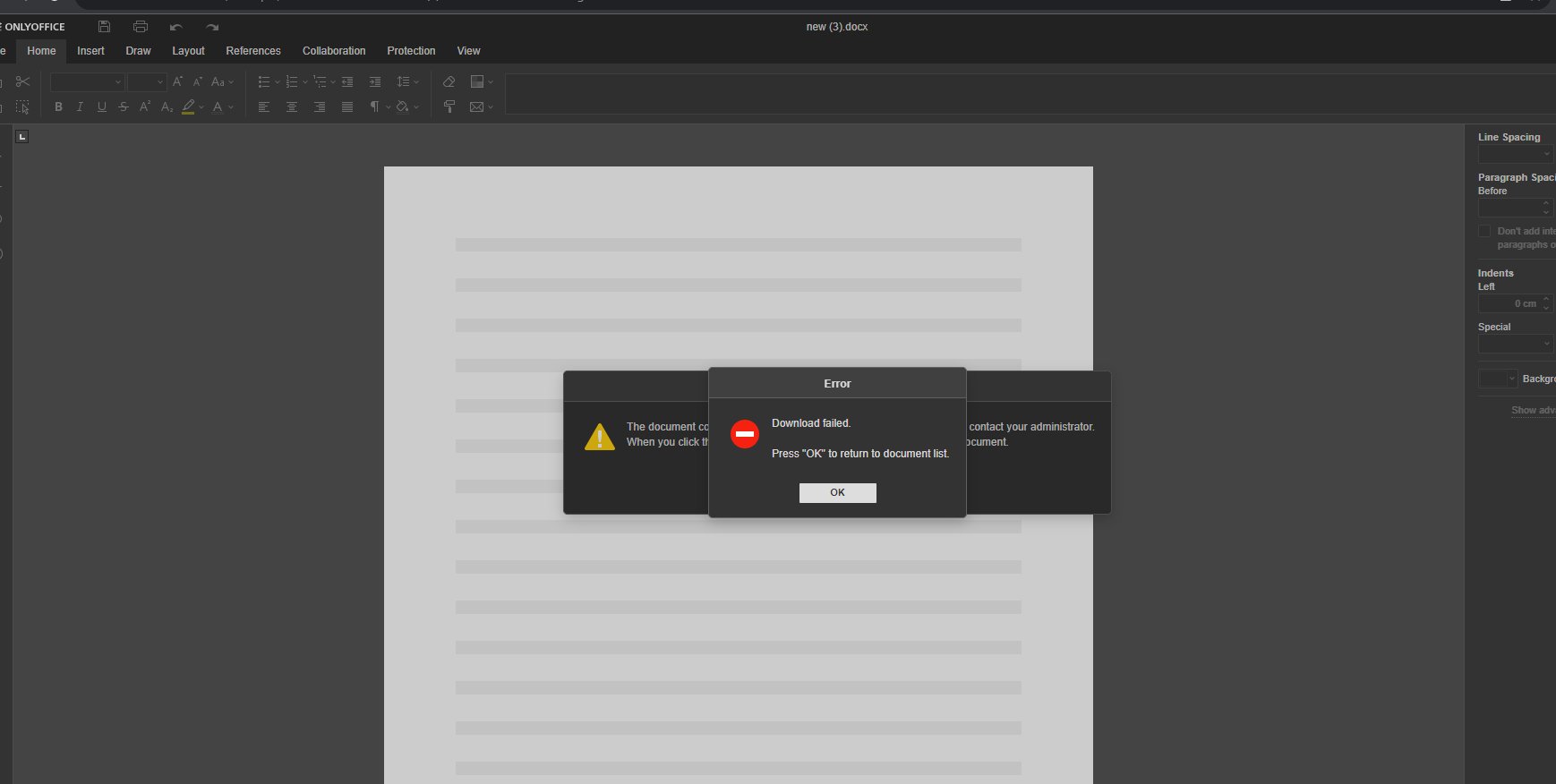Open the References tab
The width and height of the screenshot is (1556, 784).
253,51
